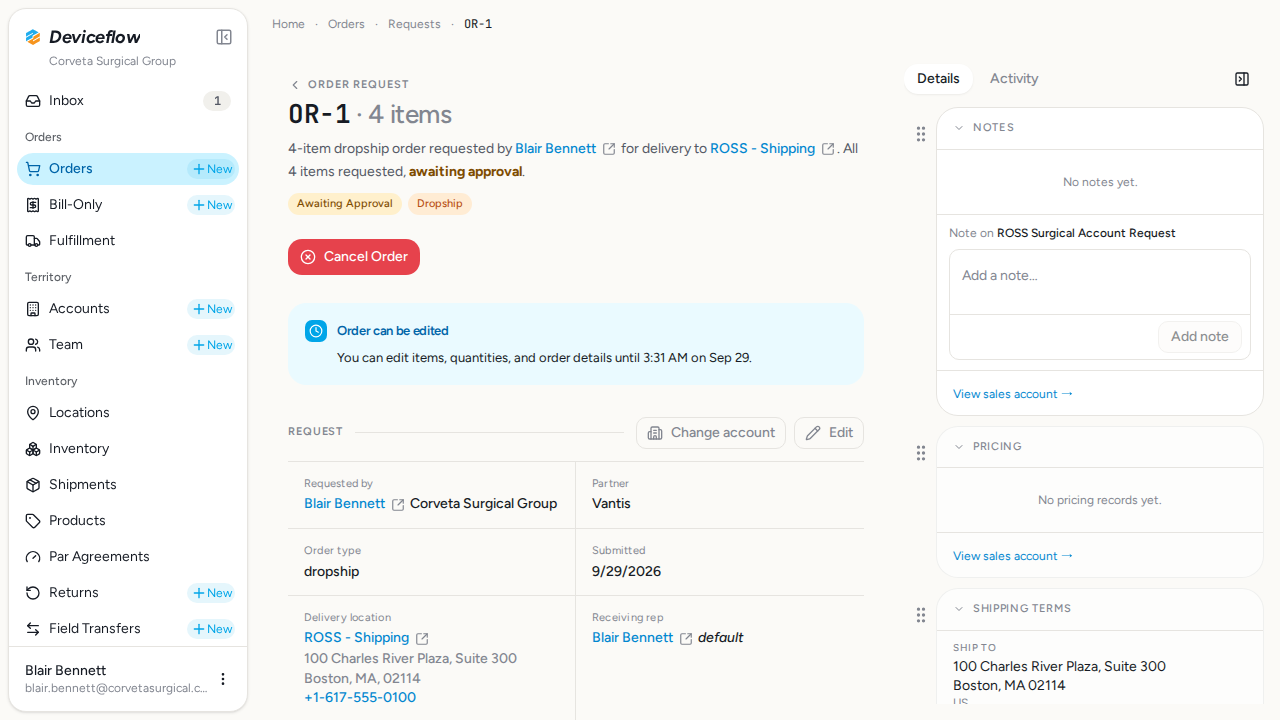The height and width of the screenshot is (720, 1280).
Task: Click the Inventory boxes icon
Action: [x=33, y=449]
